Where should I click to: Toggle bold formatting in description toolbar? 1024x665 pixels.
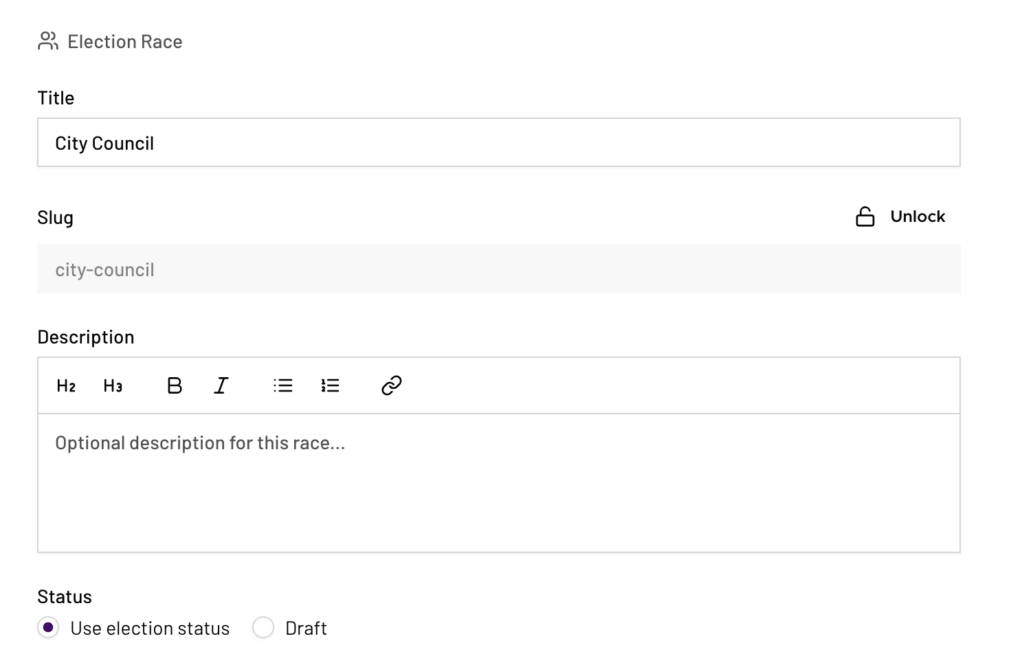pyautogui.click(x=174, y=386)
